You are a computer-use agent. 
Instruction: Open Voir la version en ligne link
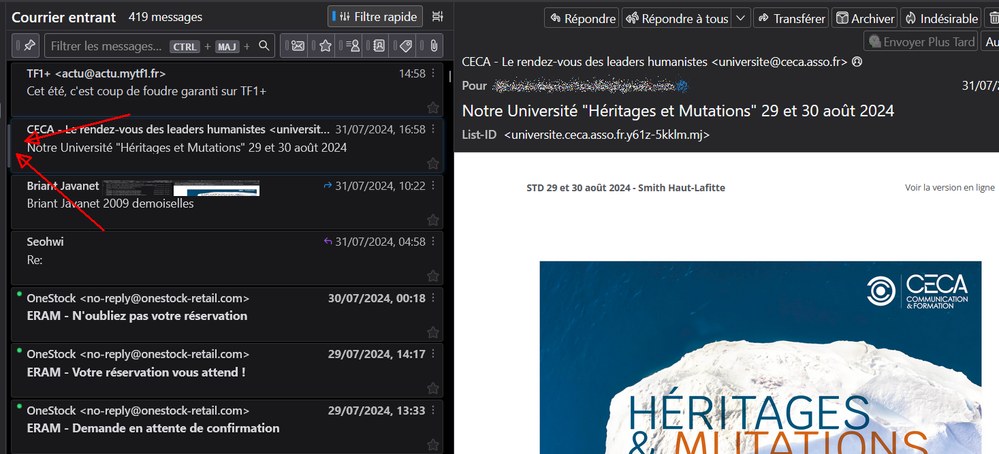tap(949, 188)
